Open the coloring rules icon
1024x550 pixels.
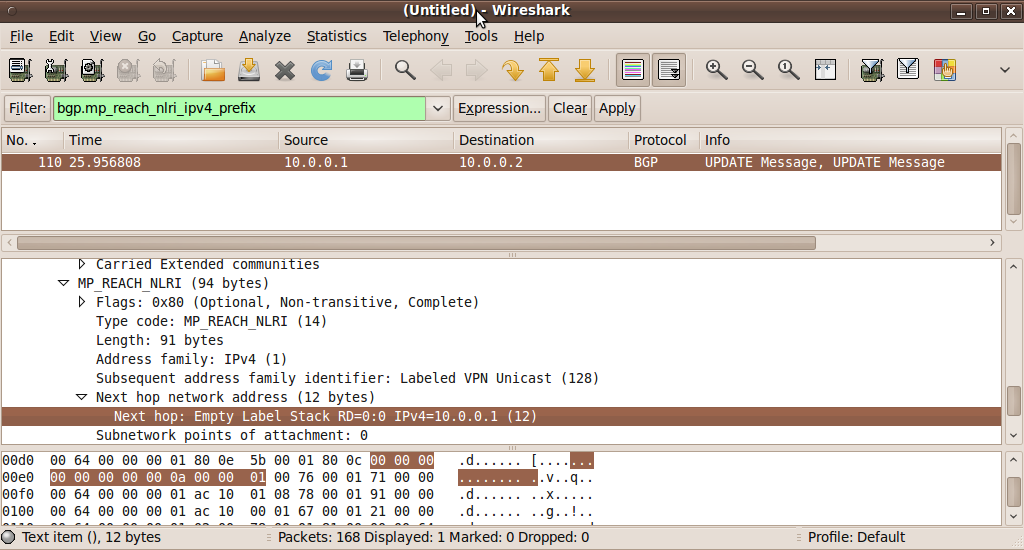click(x=945, y=70)
